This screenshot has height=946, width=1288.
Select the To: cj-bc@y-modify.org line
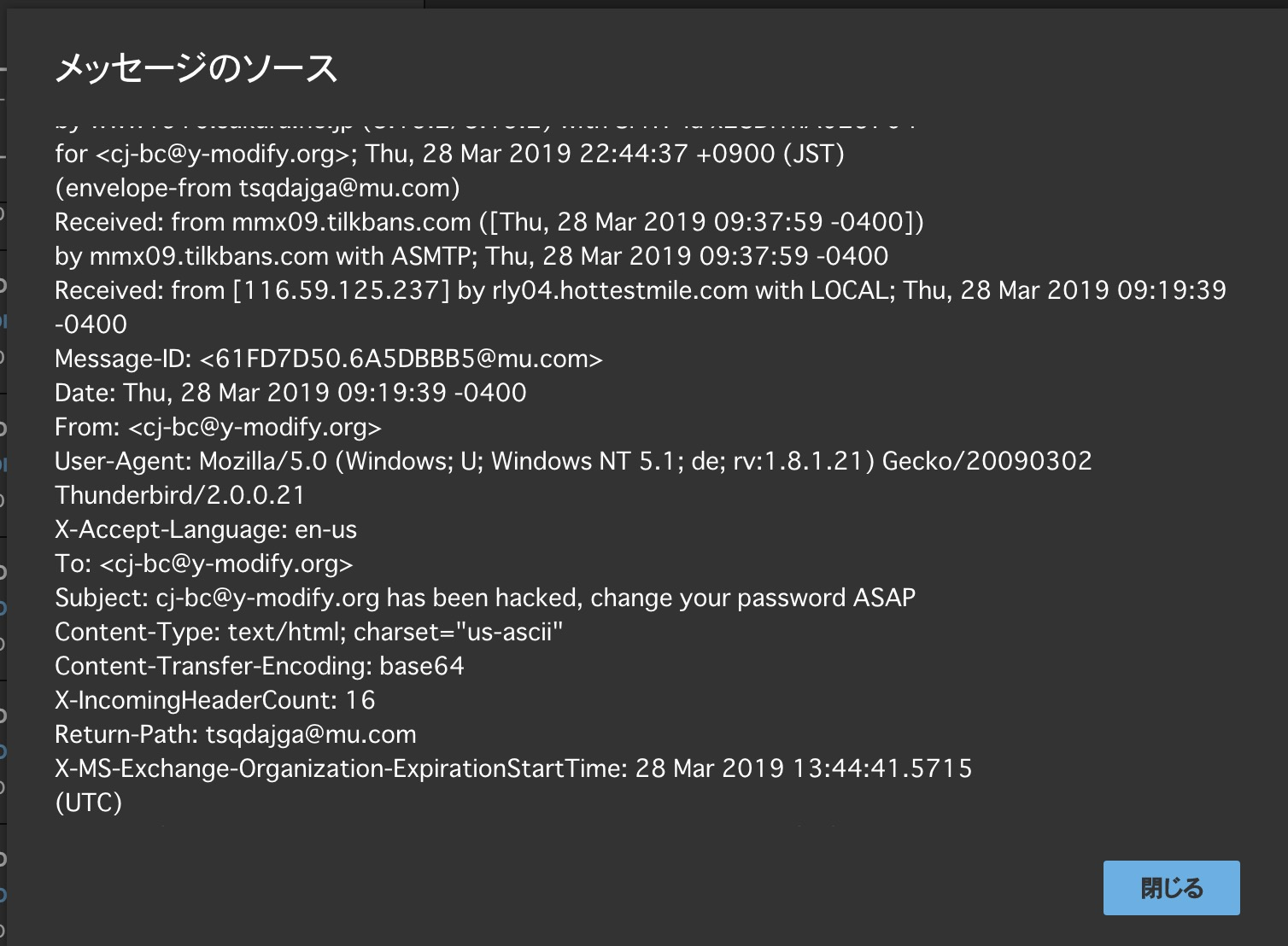point(203,564)
